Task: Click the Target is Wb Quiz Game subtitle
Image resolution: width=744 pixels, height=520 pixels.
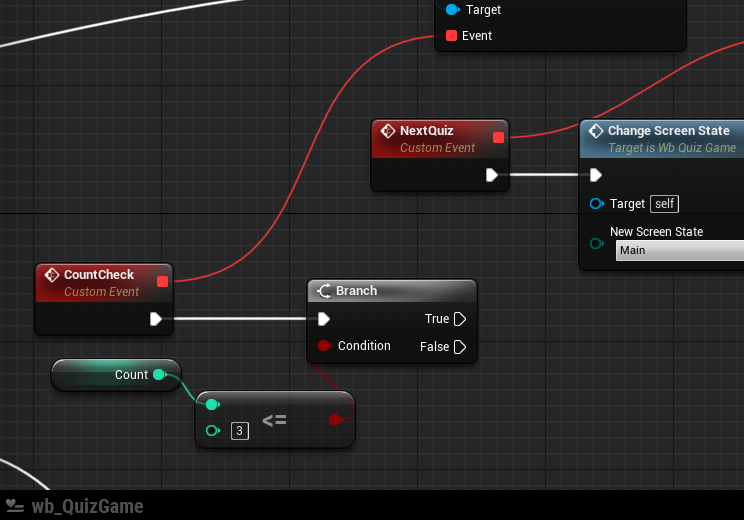Action: 672,148
